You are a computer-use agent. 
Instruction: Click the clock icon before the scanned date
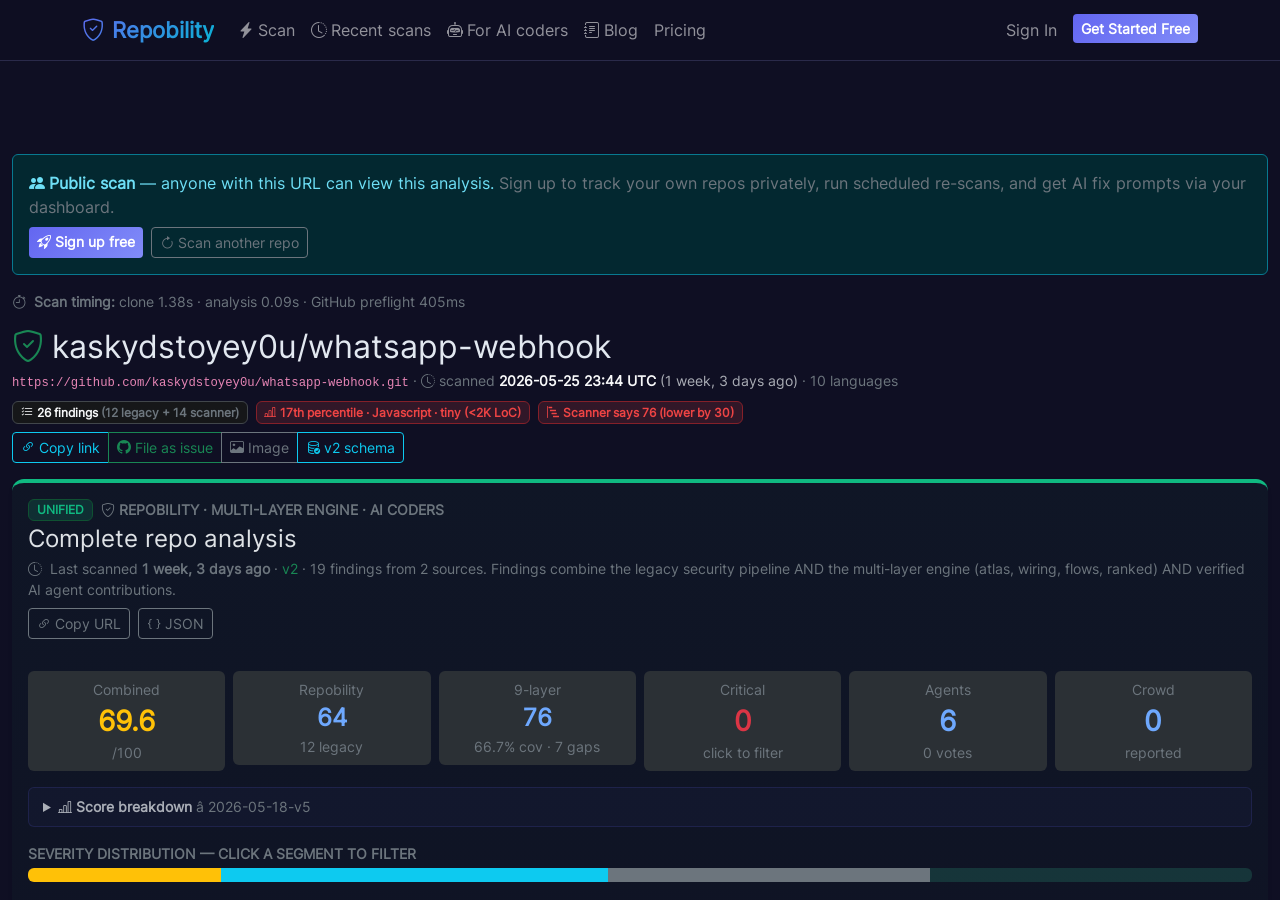428,381
